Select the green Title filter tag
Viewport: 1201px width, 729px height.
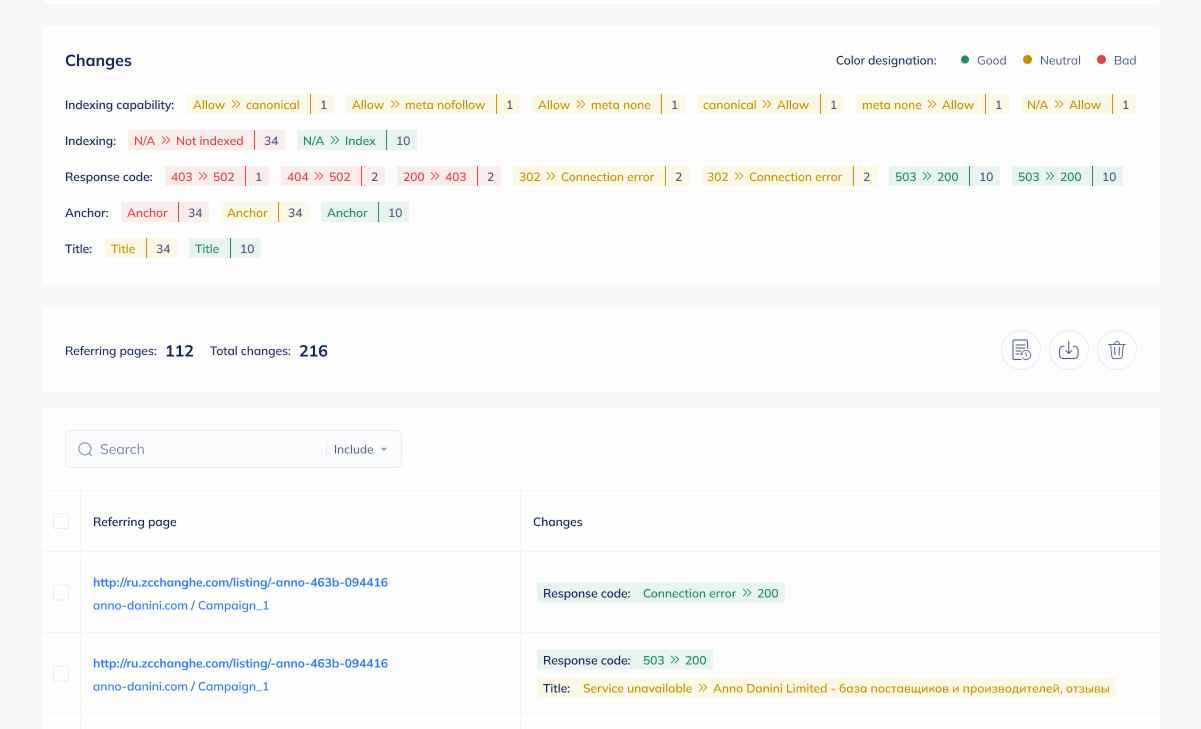tap(207, 249)
